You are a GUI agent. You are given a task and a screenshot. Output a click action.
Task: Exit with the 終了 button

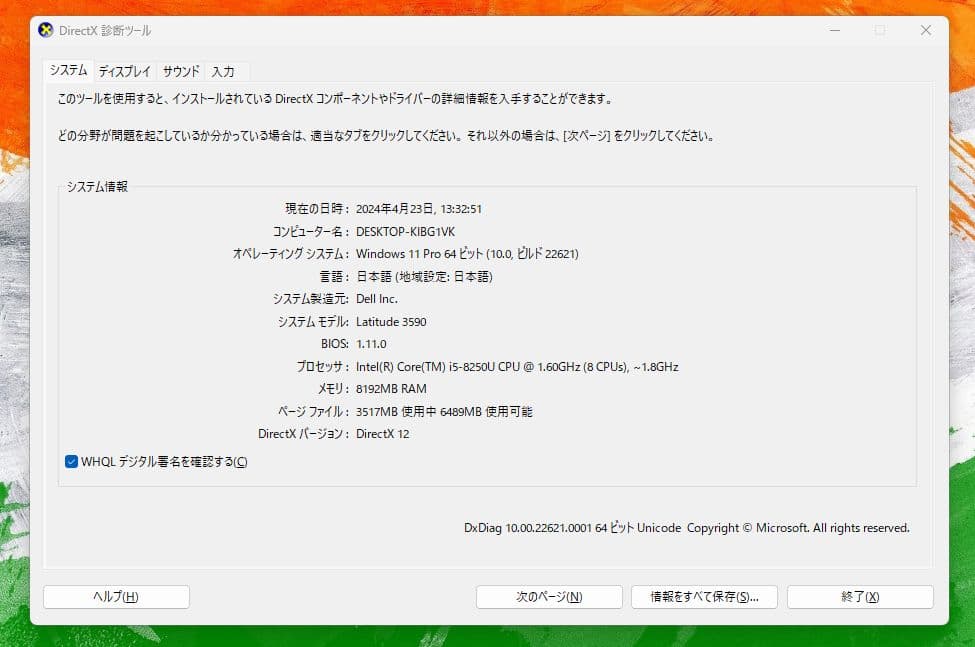click(x=860, y=597)
